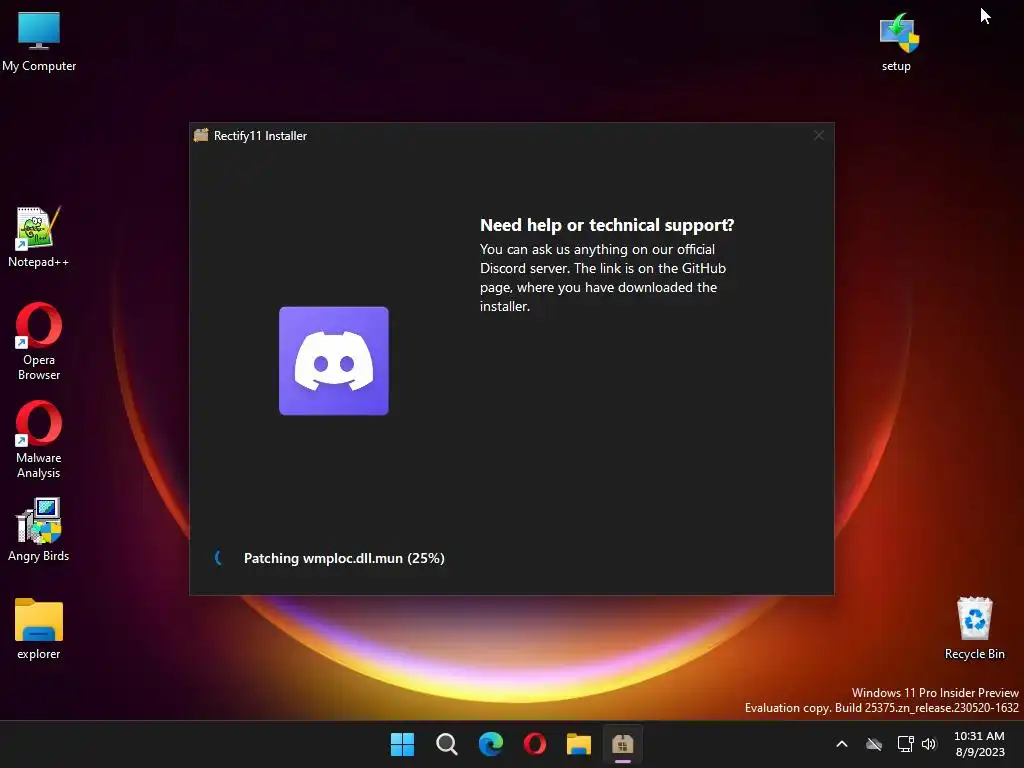Click the 'Windows 11 Pro Insider Preview' watermark line
Viewport: 1024px width, 768px height.
pos(935,692)
